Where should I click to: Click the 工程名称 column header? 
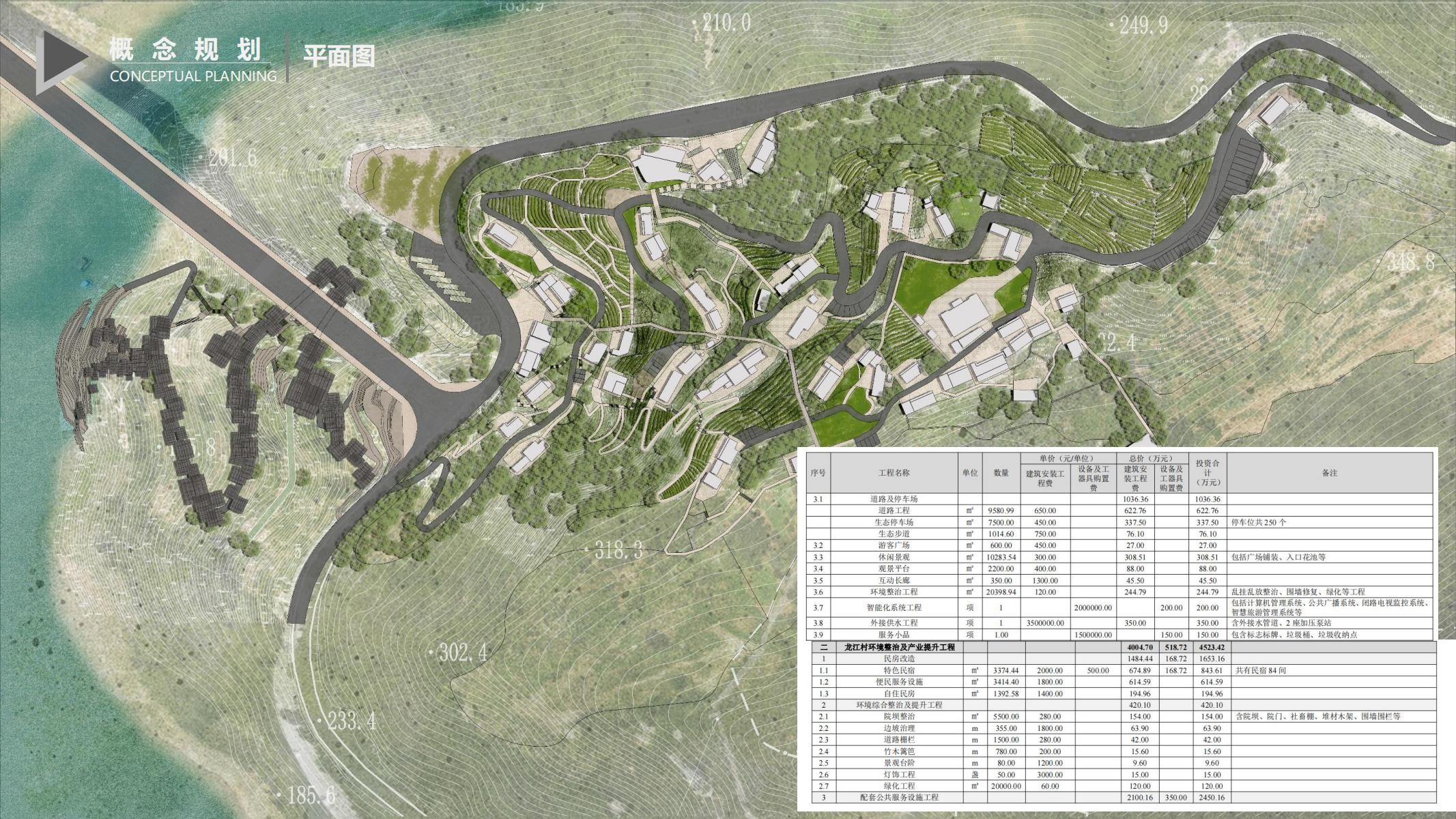pos(894,472)
